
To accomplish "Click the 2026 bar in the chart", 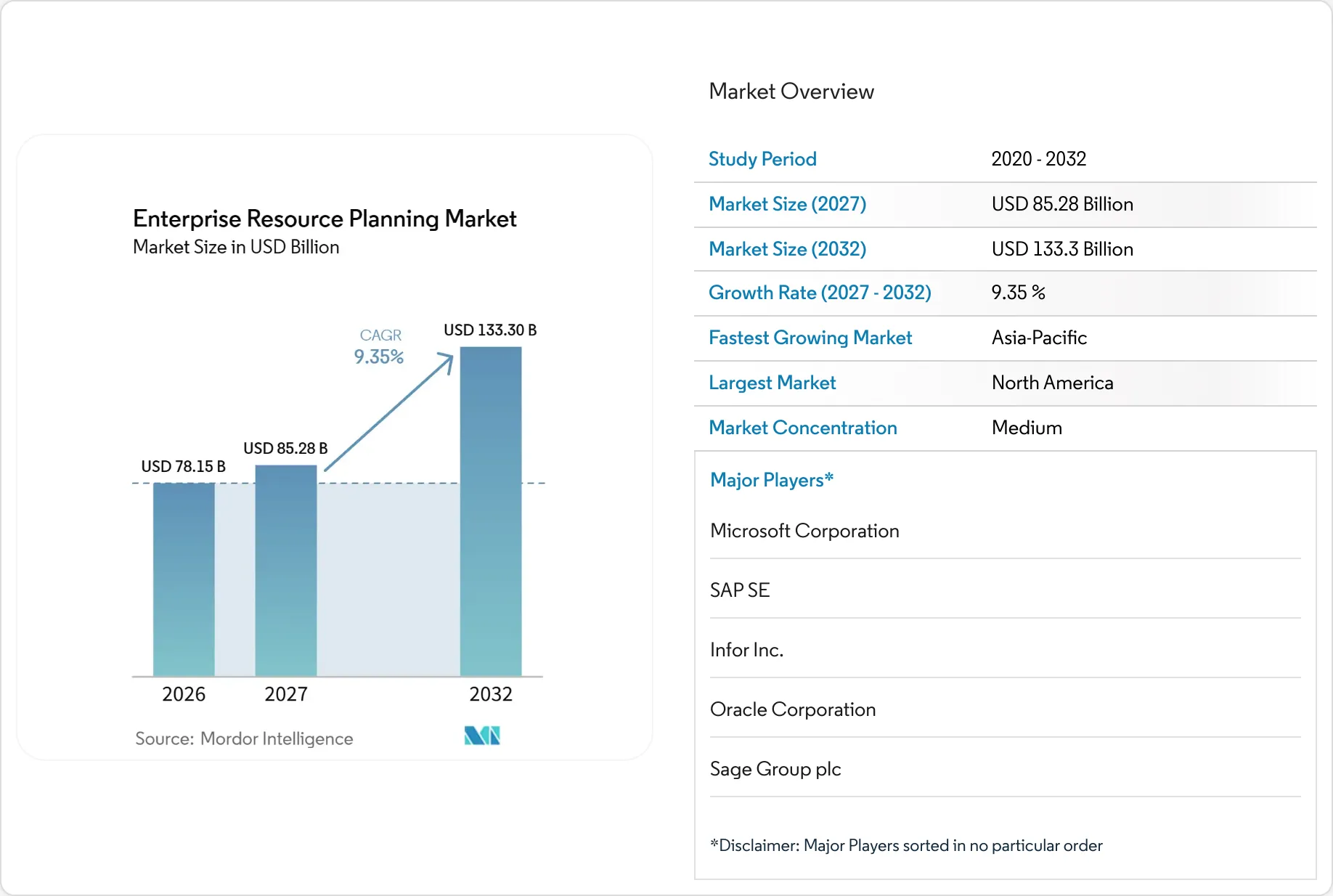I will (x=184, y=579).
